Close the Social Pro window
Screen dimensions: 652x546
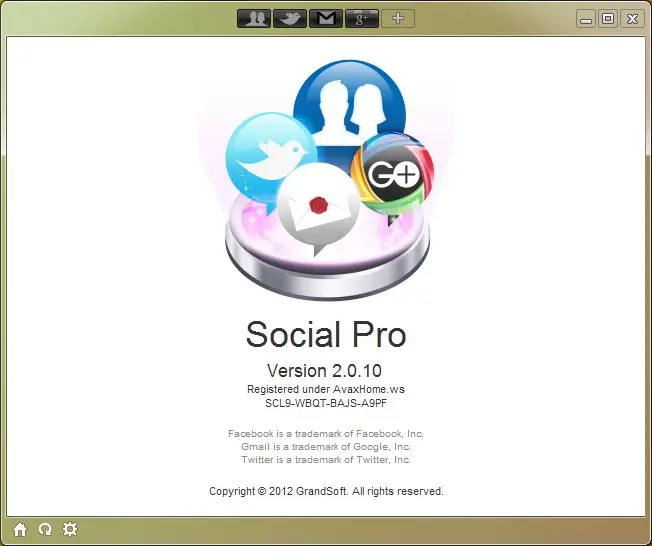click(x=632, y=19)
